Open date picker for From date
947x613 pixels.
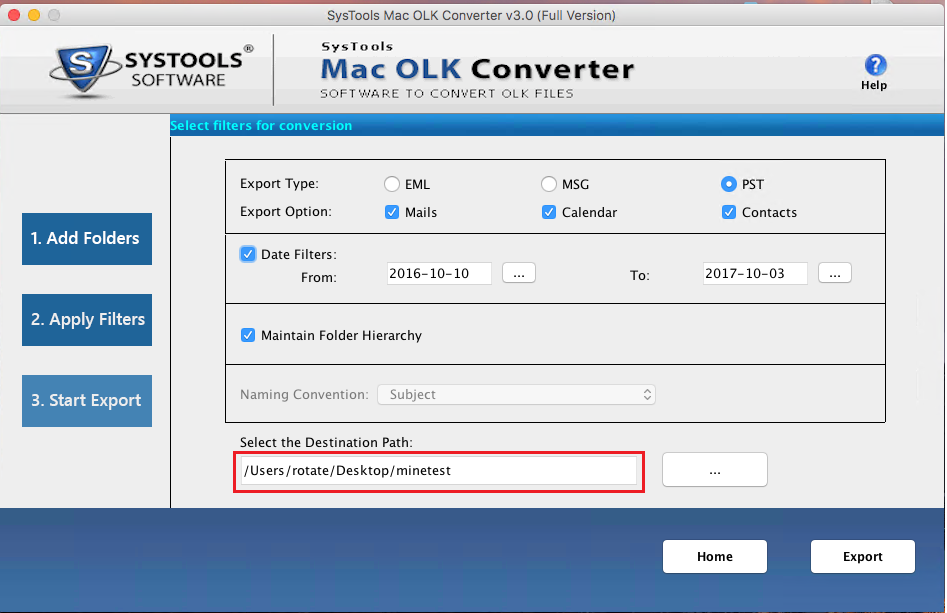(519, 273)
